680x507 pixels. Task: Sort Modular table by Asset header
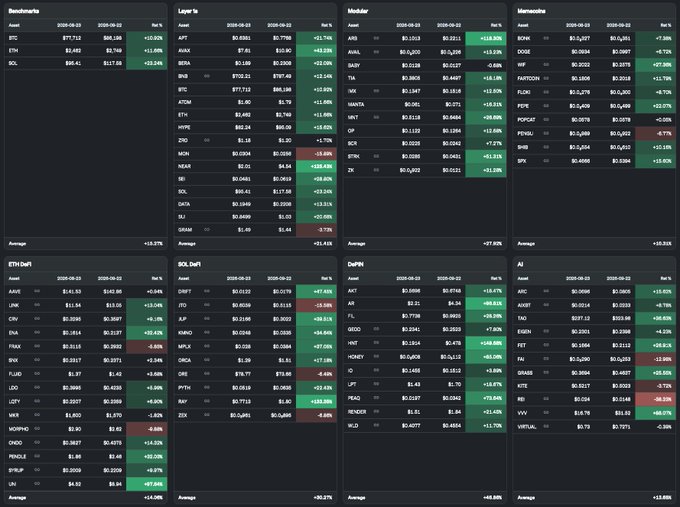tap(353, 25)
